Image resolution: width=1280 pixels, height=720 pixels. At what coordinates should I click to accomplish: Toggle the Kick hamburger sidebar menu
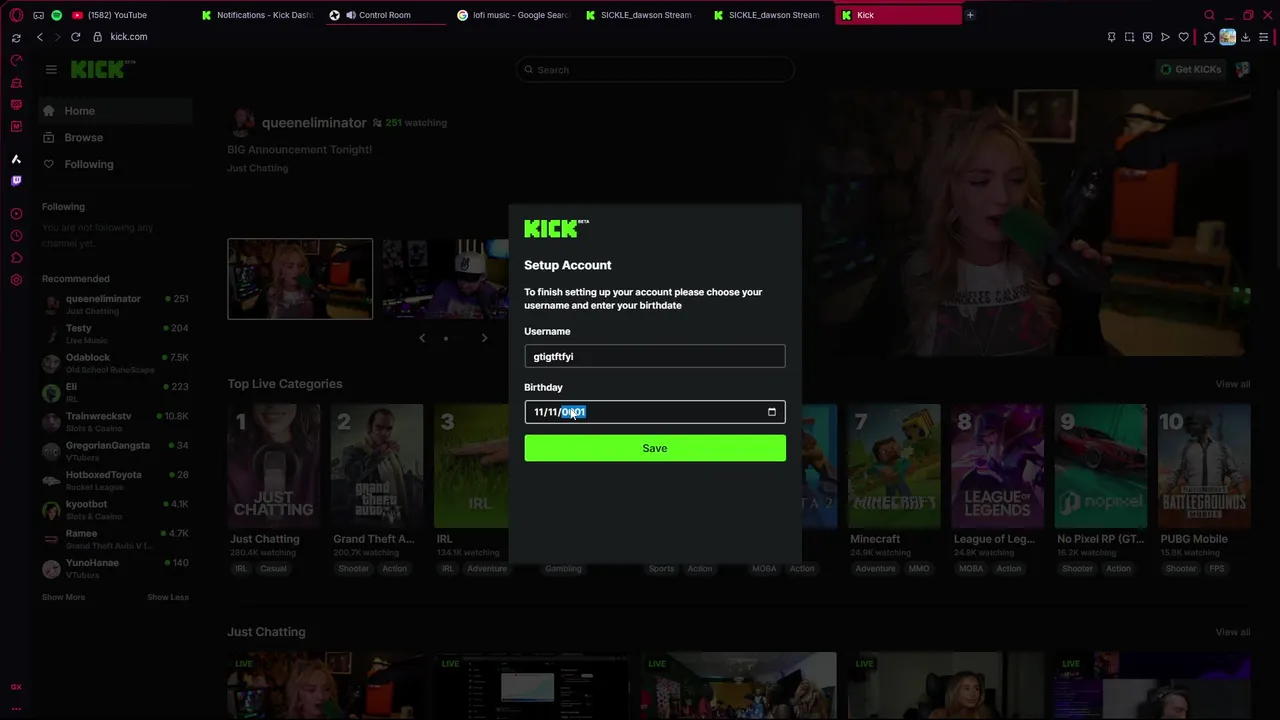51,69
